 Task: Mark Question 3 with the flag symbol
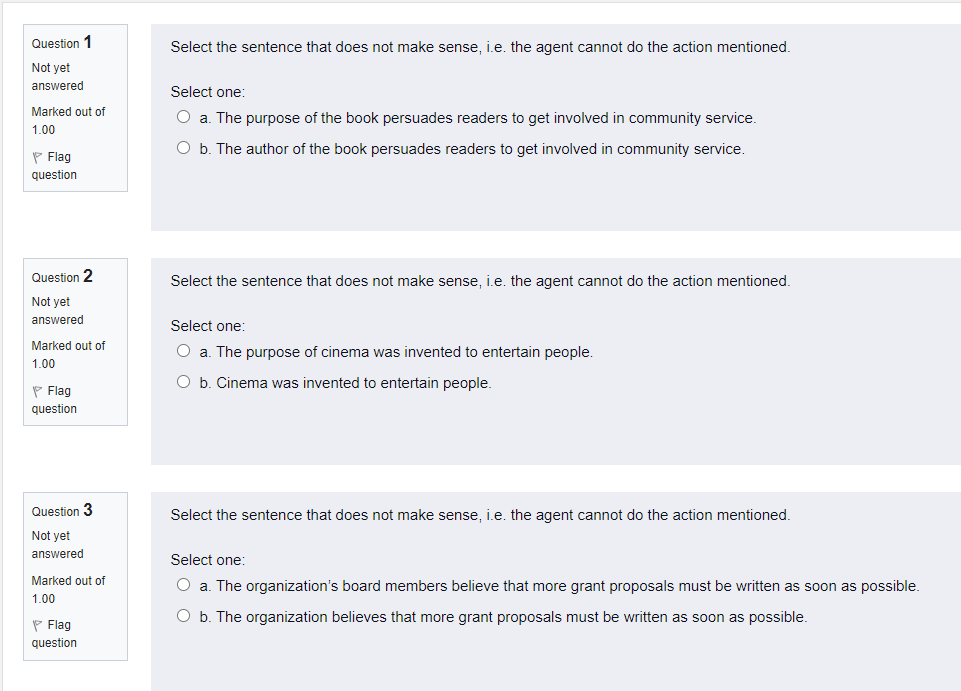(x=36, y=624)
